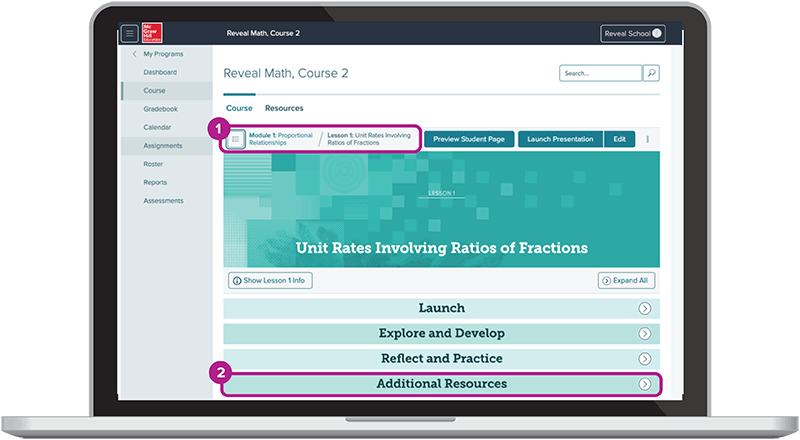The image size is (800, 440).
Task: Go back to My Programs
Action: pyautogui.click(x=163, y=54)
